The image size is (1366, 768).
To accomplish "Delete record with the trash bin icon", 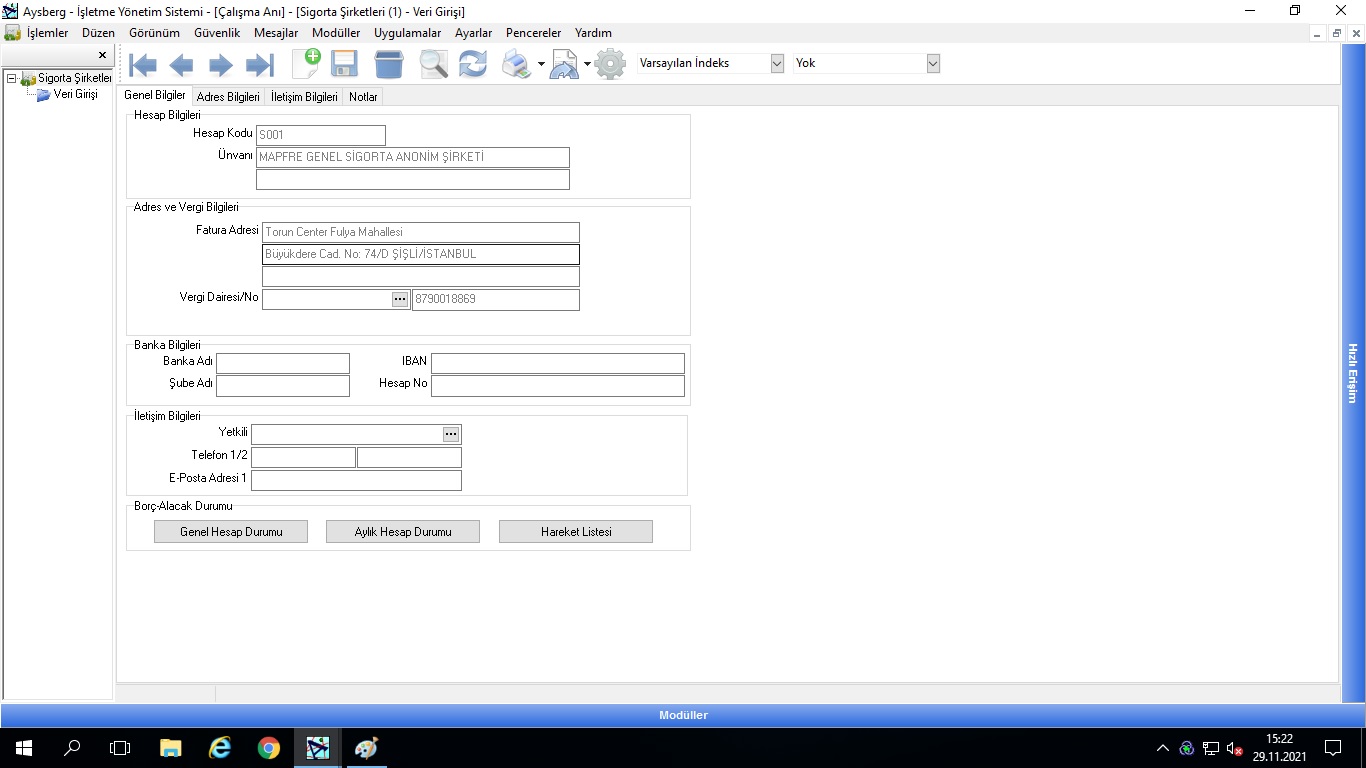I will point(389,64).
